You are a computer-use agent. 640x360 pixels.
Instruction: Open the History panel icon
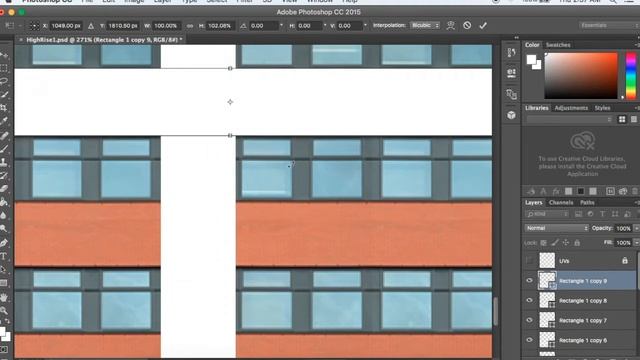(x=511, y=52)
